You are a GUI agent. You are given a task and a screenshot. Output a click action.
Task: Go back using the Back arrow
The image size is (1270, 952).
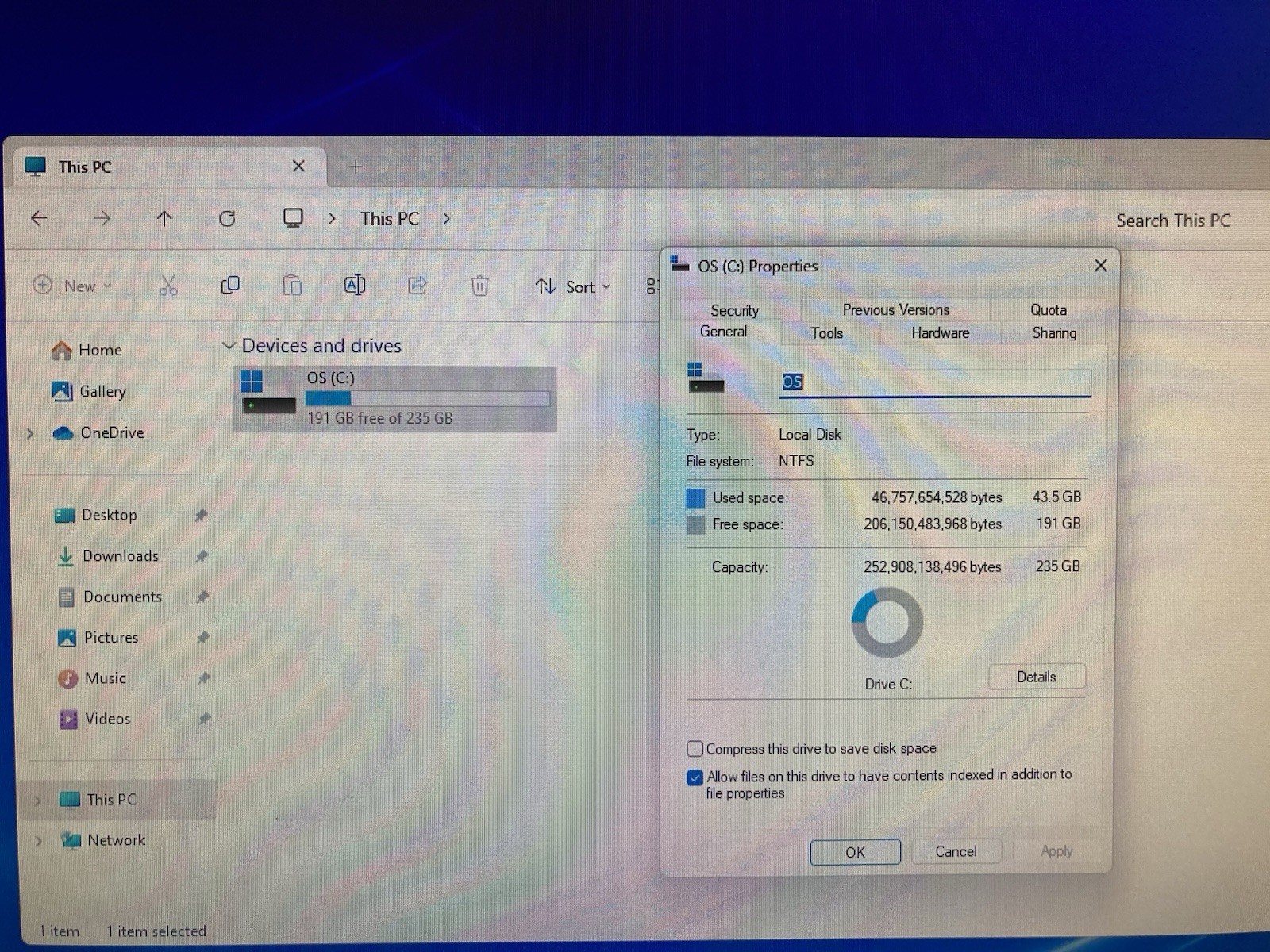click(39, 218)
